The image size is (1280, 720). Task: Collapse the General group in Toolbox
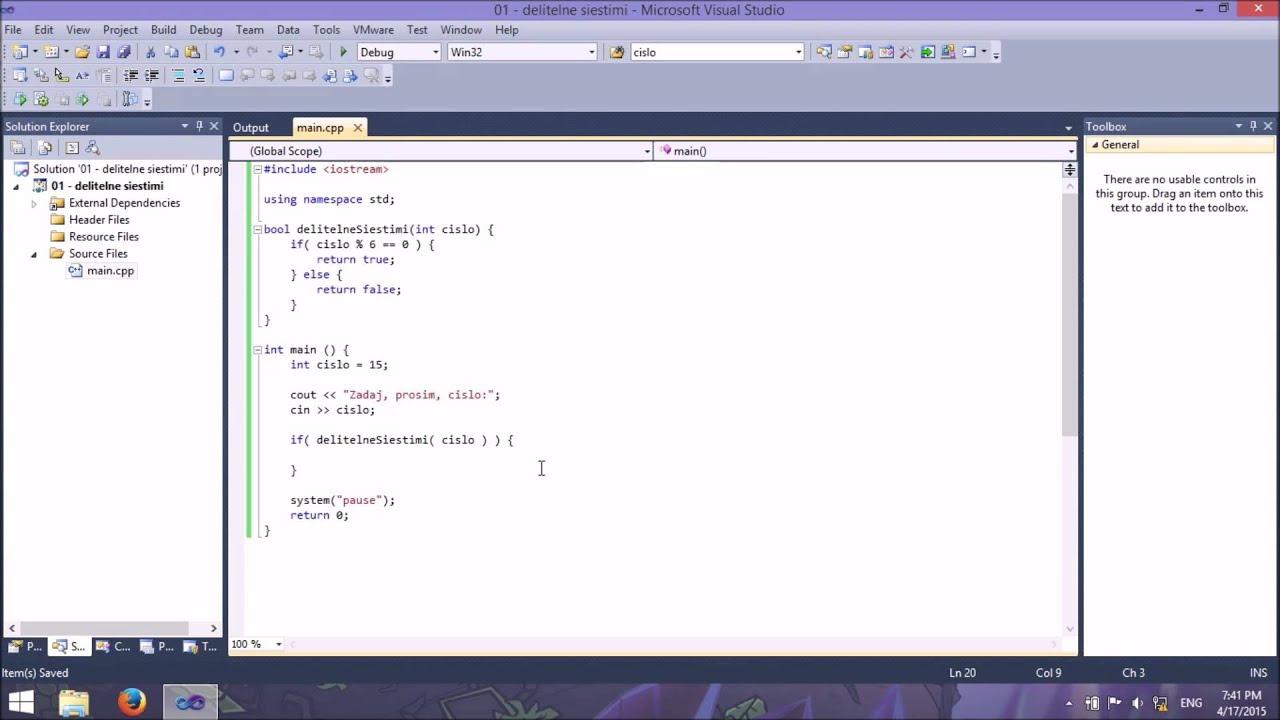1095,145
